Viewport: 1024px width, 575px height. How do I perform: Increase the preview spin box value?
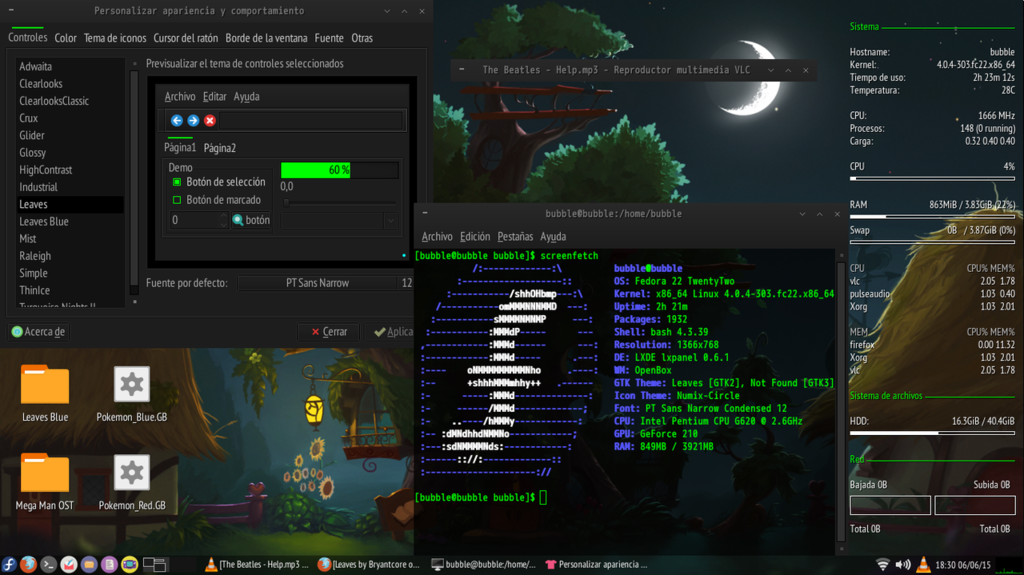223,216
